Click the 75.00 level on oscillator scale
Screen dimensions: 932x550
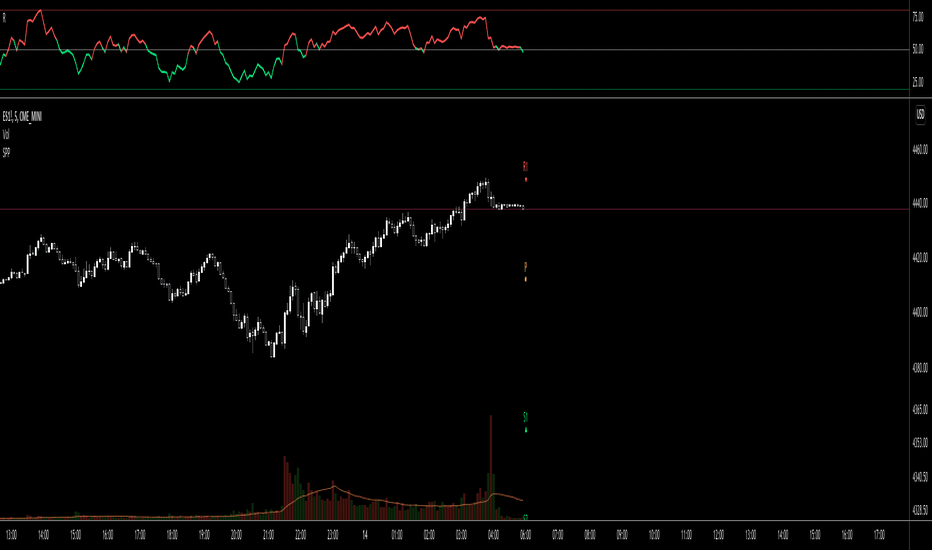click(x=918, y=18)
